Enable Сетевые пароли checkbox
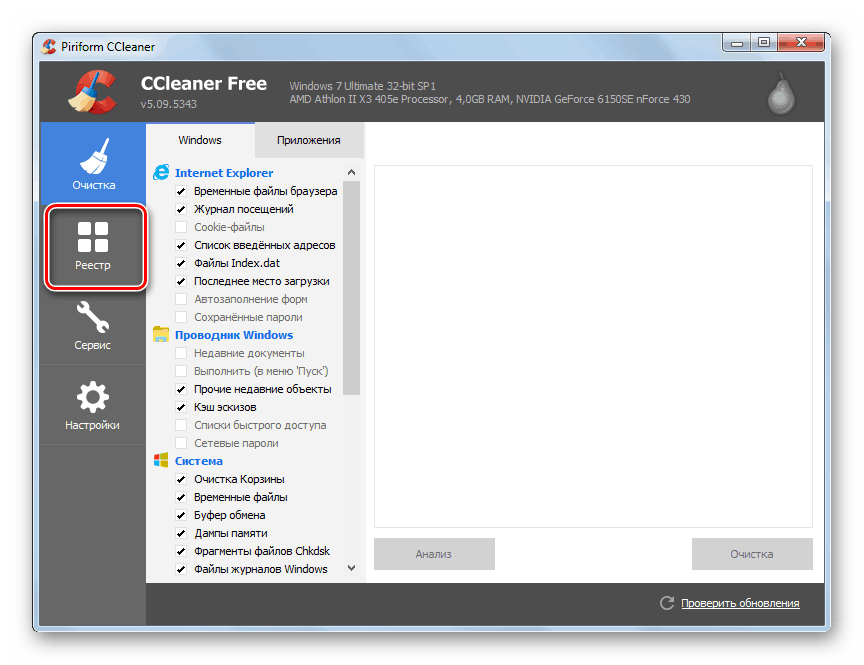 click(x=181, y=444)
